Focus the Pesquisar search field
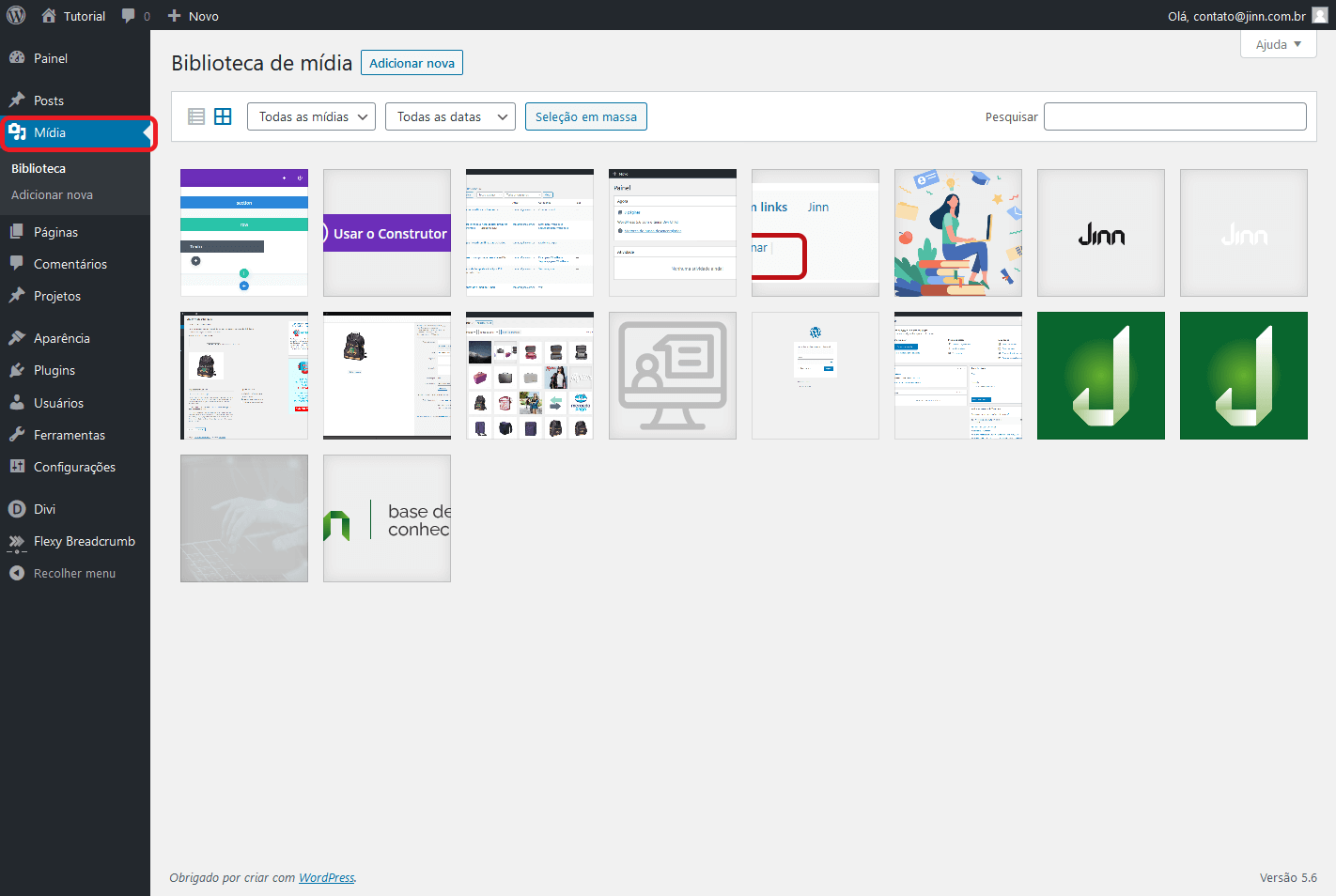 coord(1174,116)
